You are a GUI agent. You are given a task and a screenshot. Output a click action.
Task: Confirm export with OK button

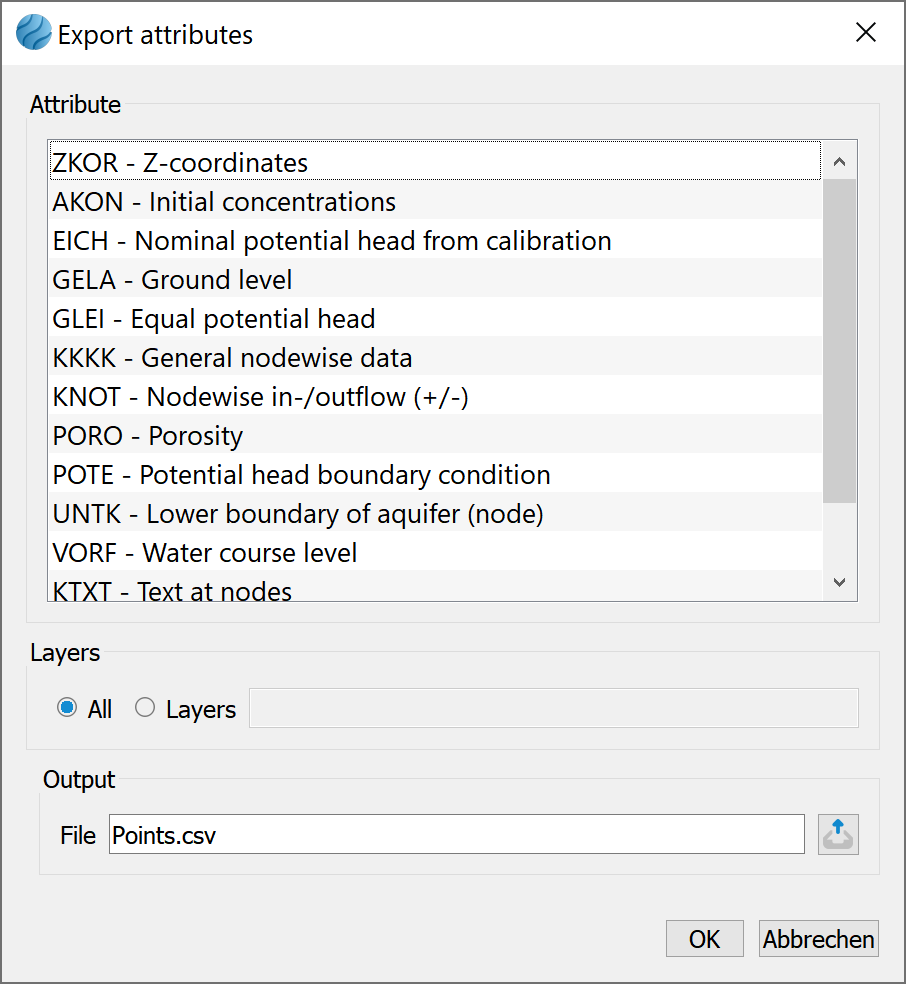[705, 939]
